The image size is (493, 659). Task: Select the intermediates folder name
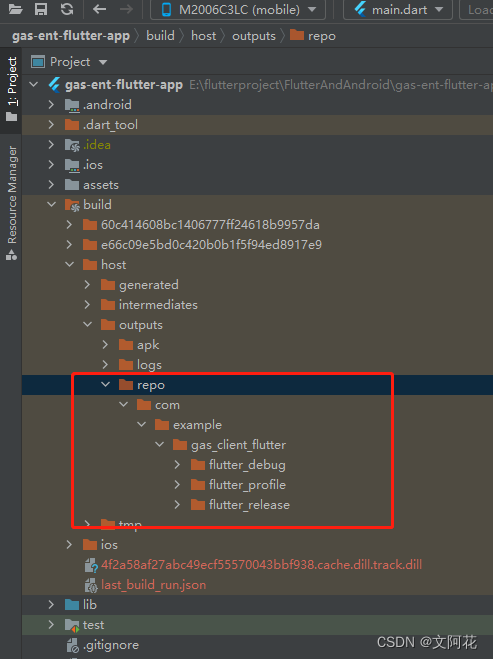pyautogui.click(x=158, y=305)
